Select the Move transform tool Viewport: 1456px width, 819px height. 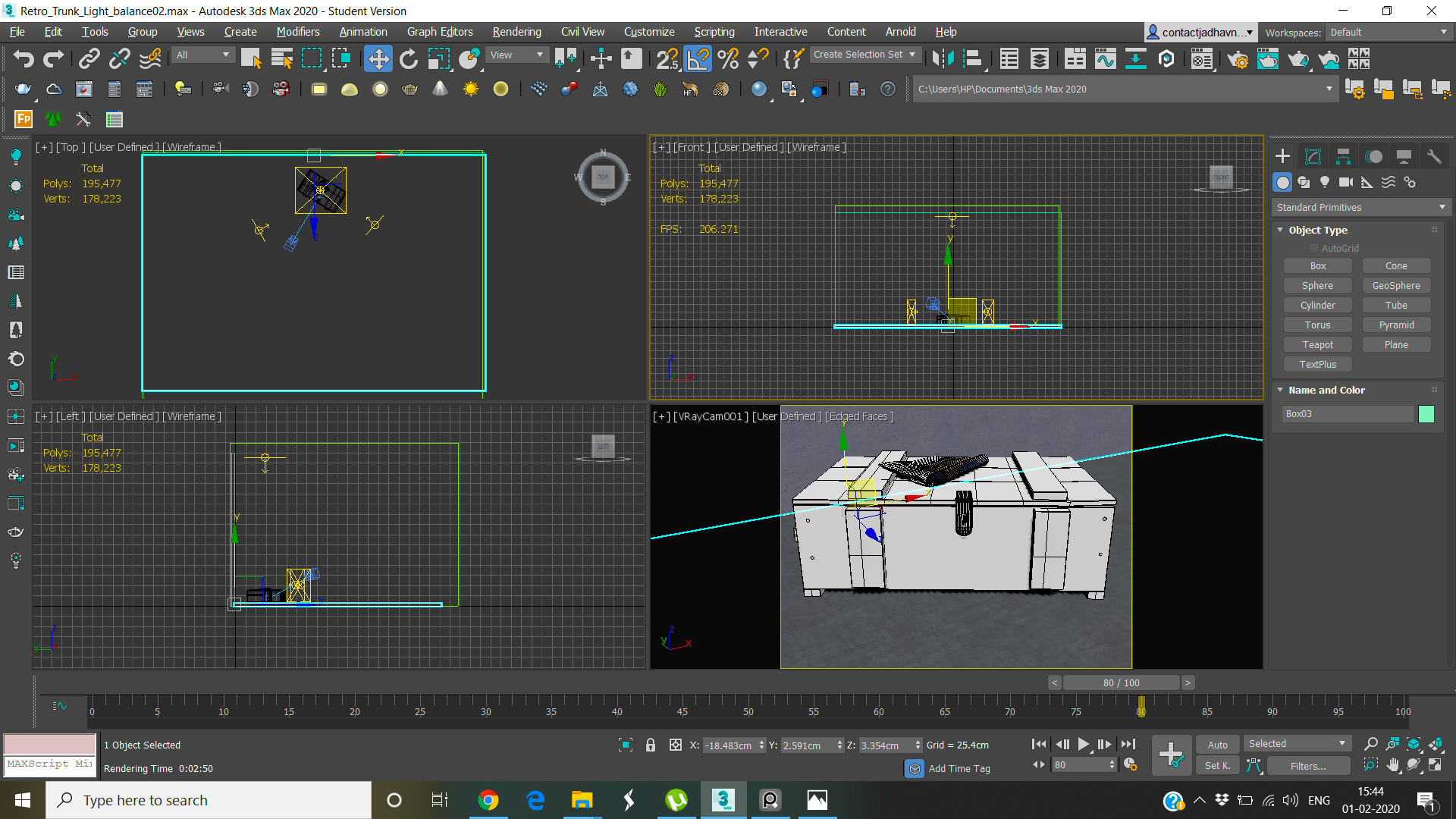pos(378,58)
